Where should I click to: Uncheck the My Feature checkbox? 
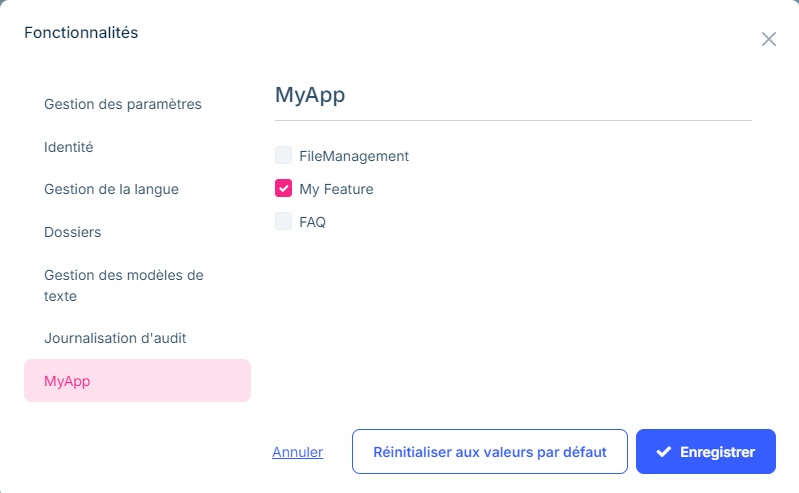(283, 188)
